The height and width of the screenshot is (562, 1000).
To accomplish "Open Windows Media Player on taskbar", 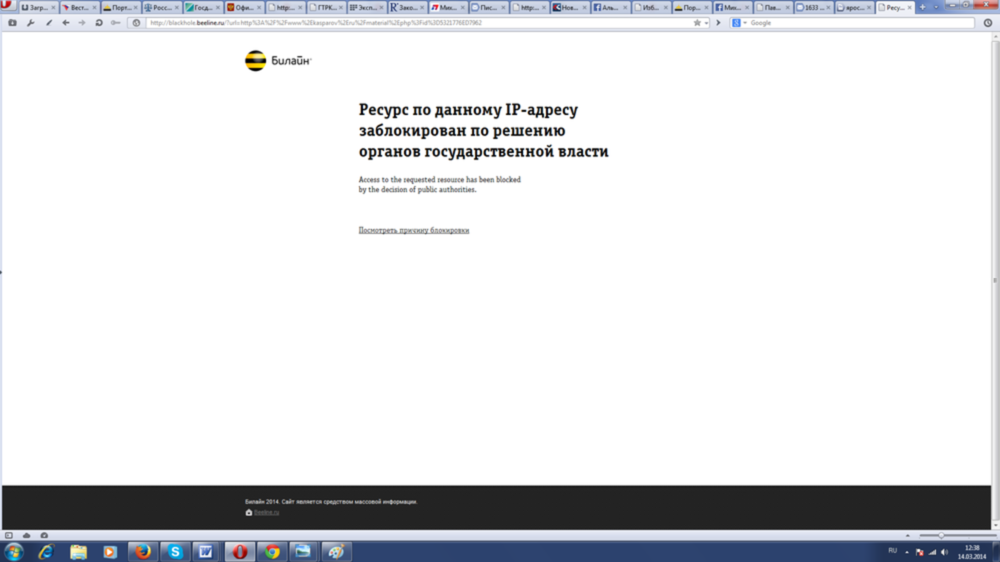I will 110,552.
